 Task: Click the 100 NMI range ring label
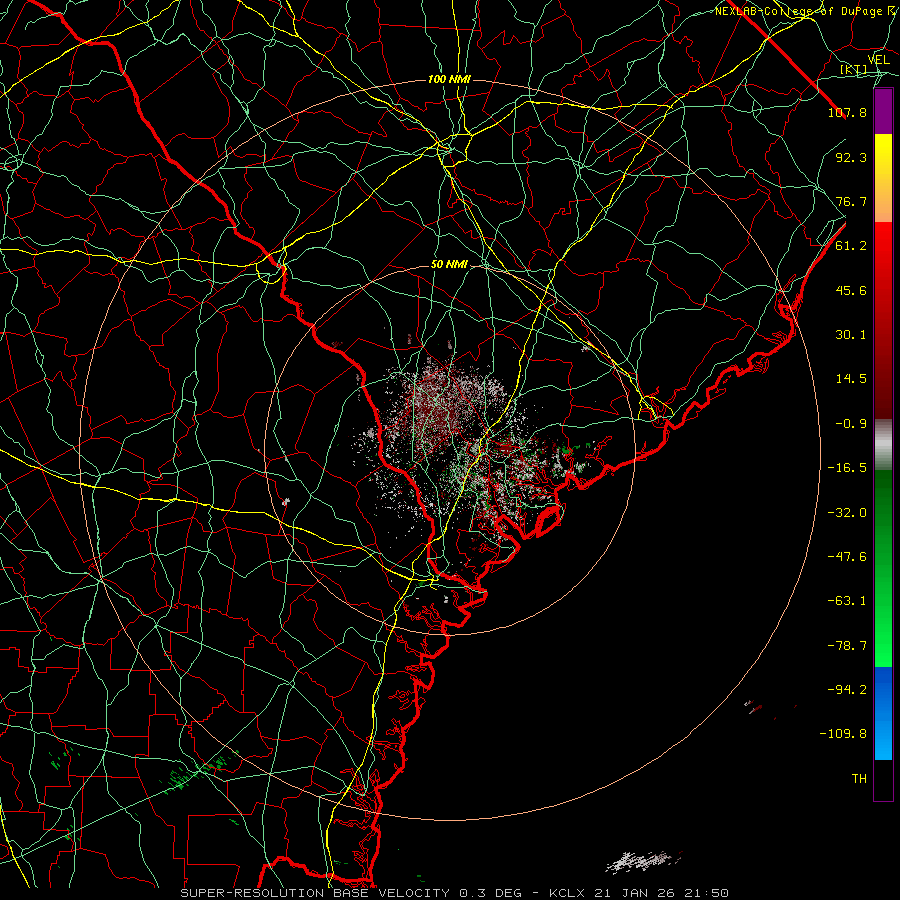(449, 79)
